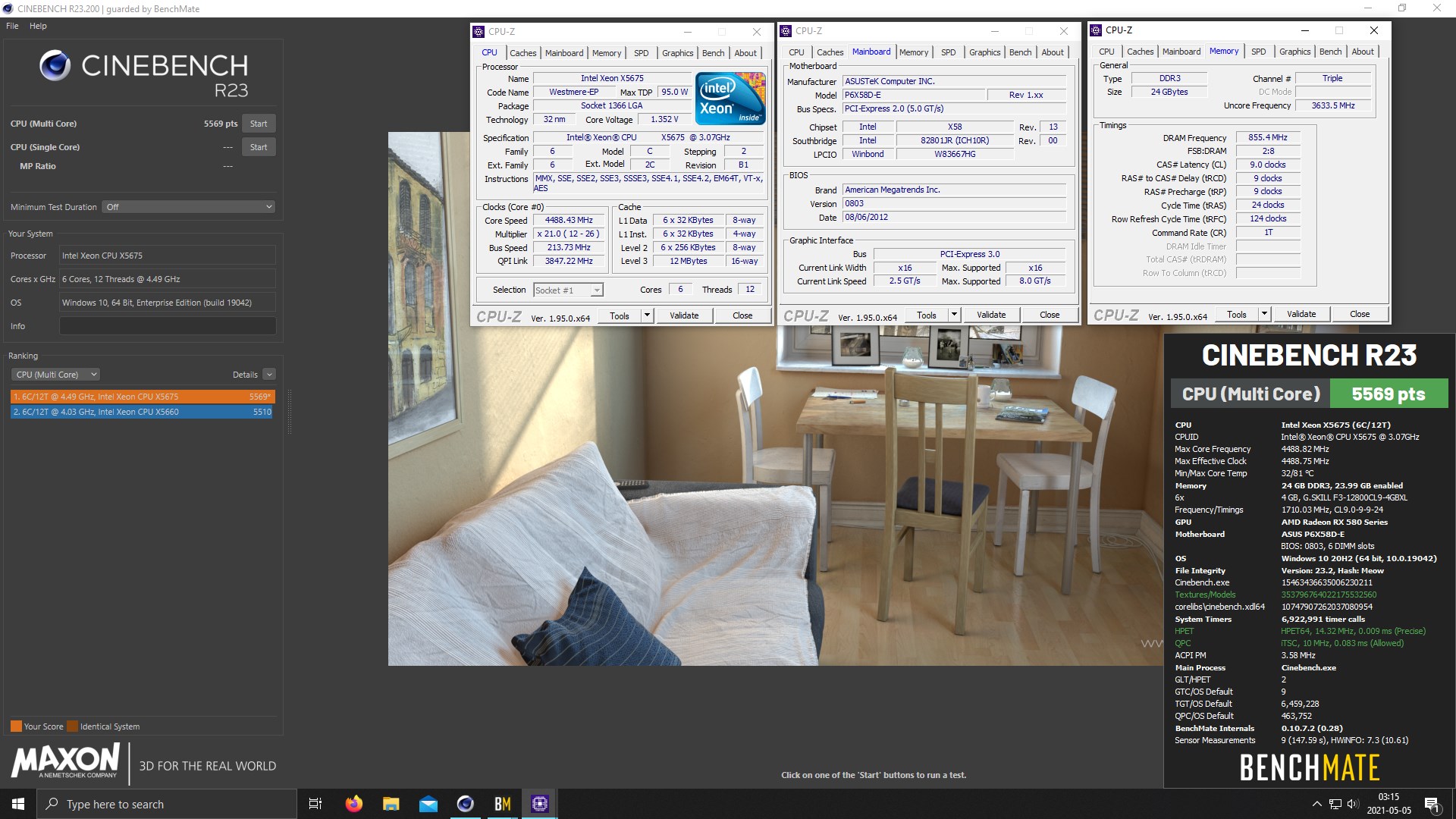Click the Validate button in CPU-Z
Screen dimensions: 1456x819
click(x=685, y=316)
